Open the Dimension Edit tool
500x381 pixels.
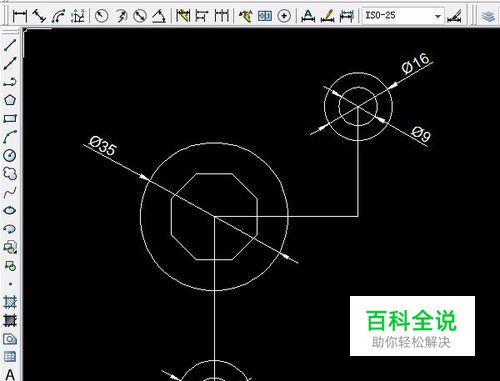308,16
